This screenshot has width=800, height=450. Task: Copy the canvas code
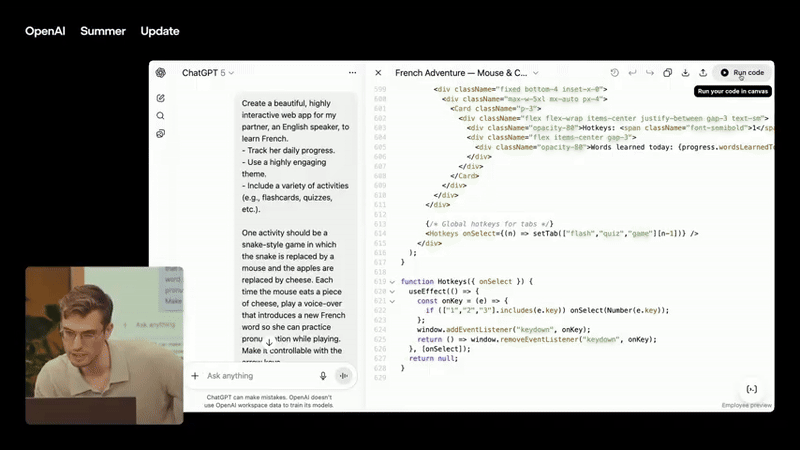pyautogui.click(x=667, y=73)
